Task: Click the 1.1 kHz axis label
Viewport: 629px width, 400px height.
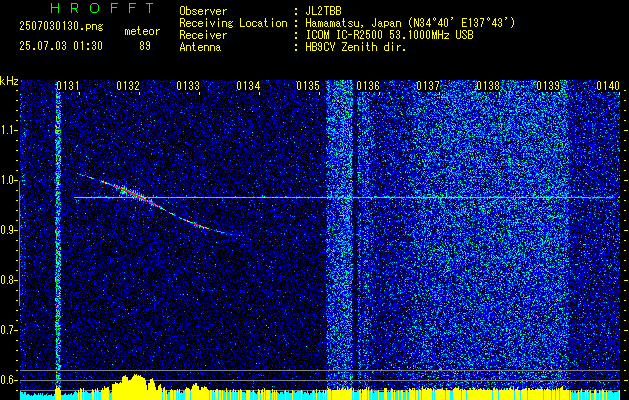Action: click(x=8, y=130)
